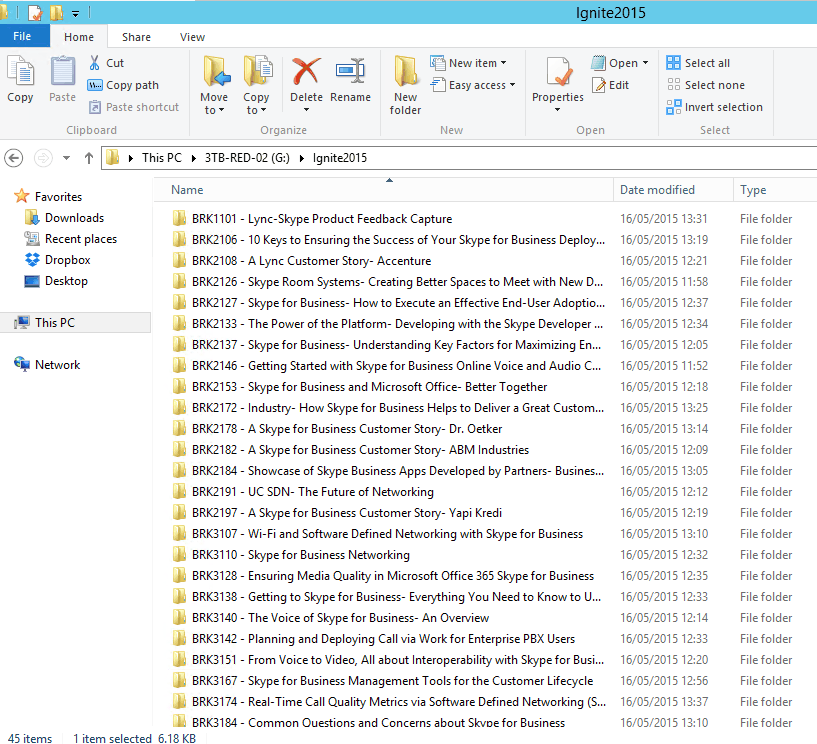Open the File menu
This screenshot has height=744, width=817.
22,37
